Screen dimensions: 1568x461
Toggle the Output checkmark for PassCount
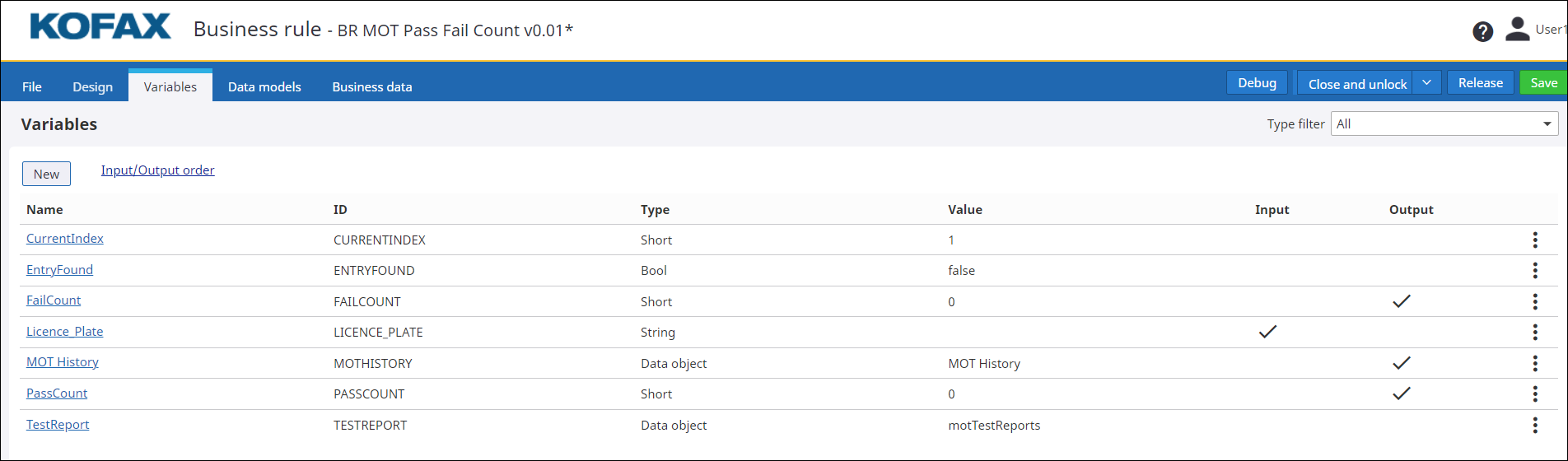point(1401,393)
